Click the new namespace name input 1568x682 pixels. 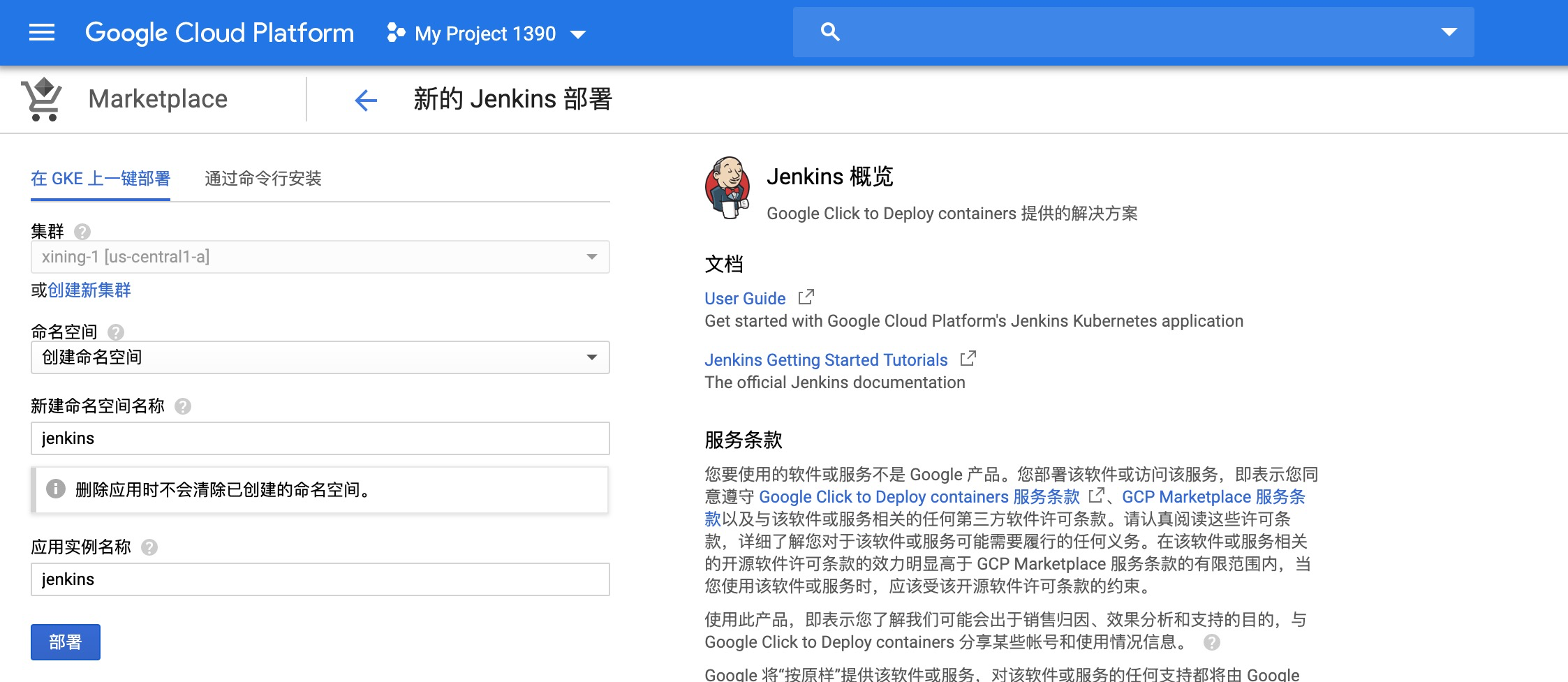click(320, 438)
